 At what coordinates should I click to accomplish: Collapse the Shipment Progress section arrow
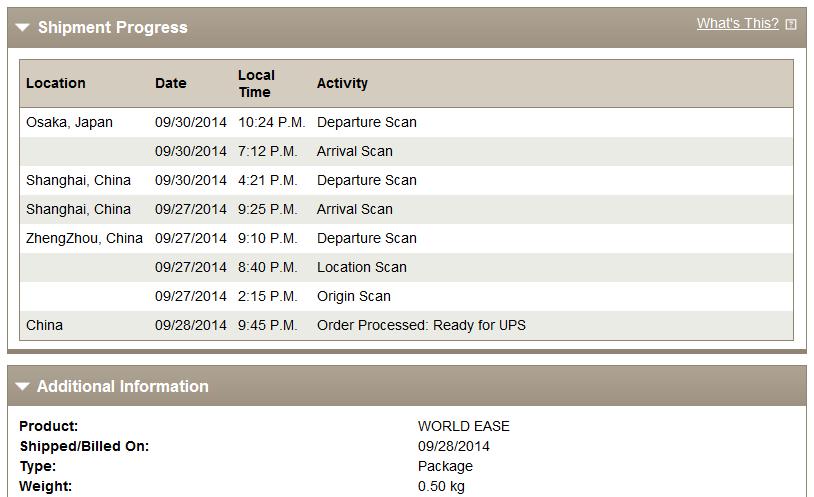(22, 27)
